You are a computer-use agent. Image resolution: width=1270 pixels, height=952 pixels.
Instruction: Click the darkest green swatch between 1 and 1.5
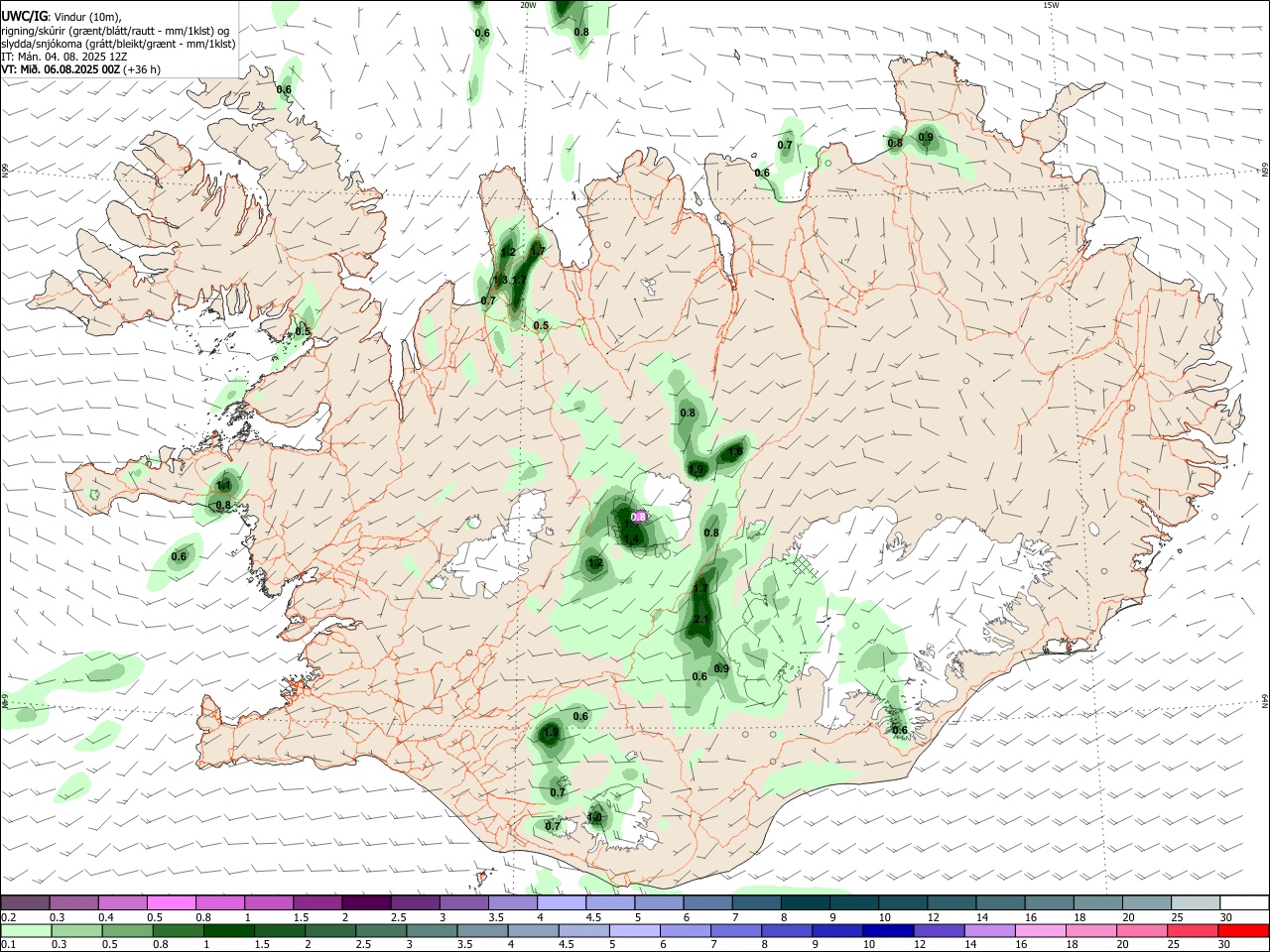[x=229, y=930]
